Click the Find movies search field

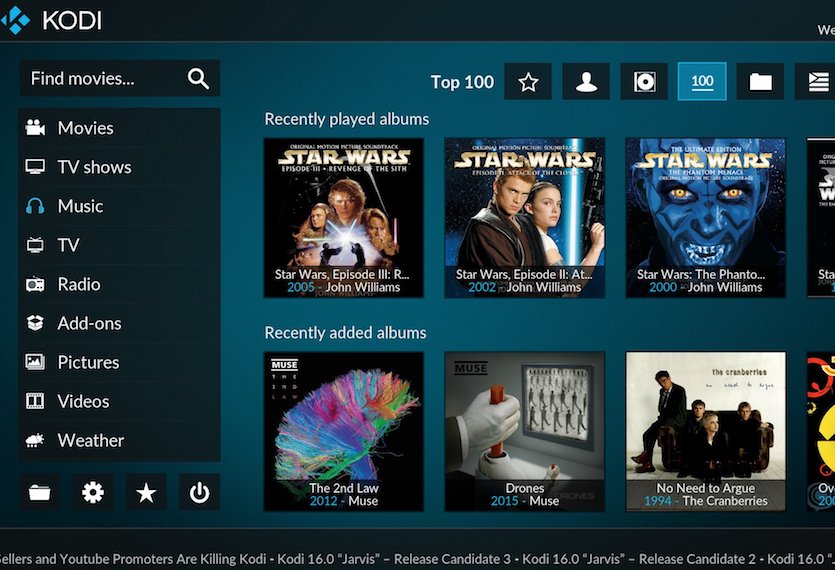100,79
